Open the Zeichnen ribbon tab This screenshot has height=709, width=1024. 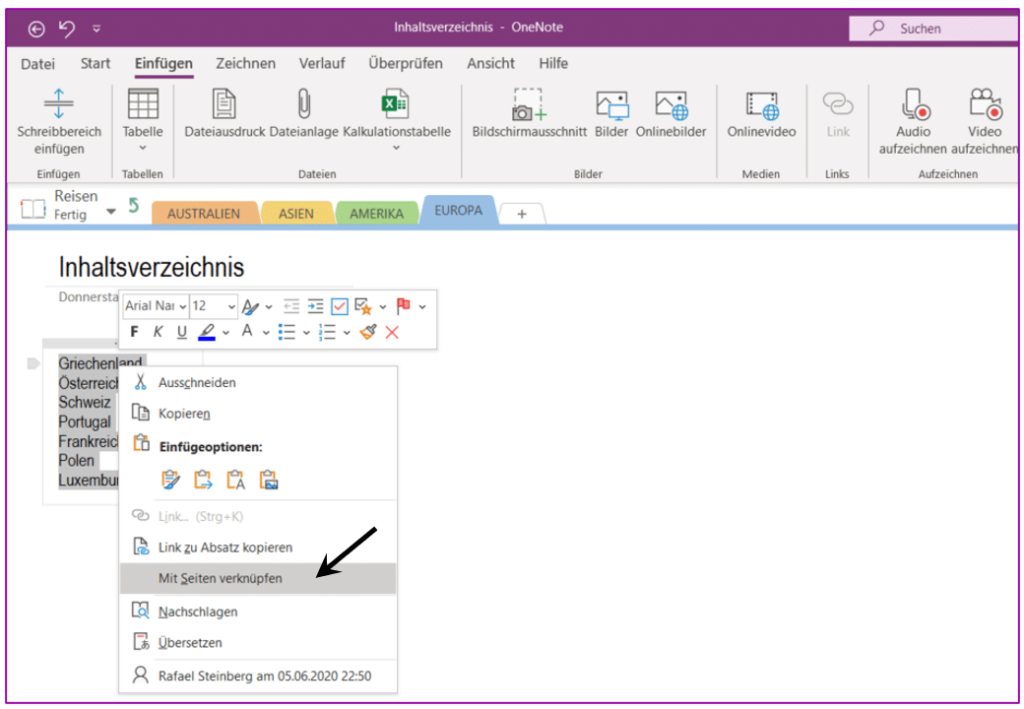coord(246,63)
